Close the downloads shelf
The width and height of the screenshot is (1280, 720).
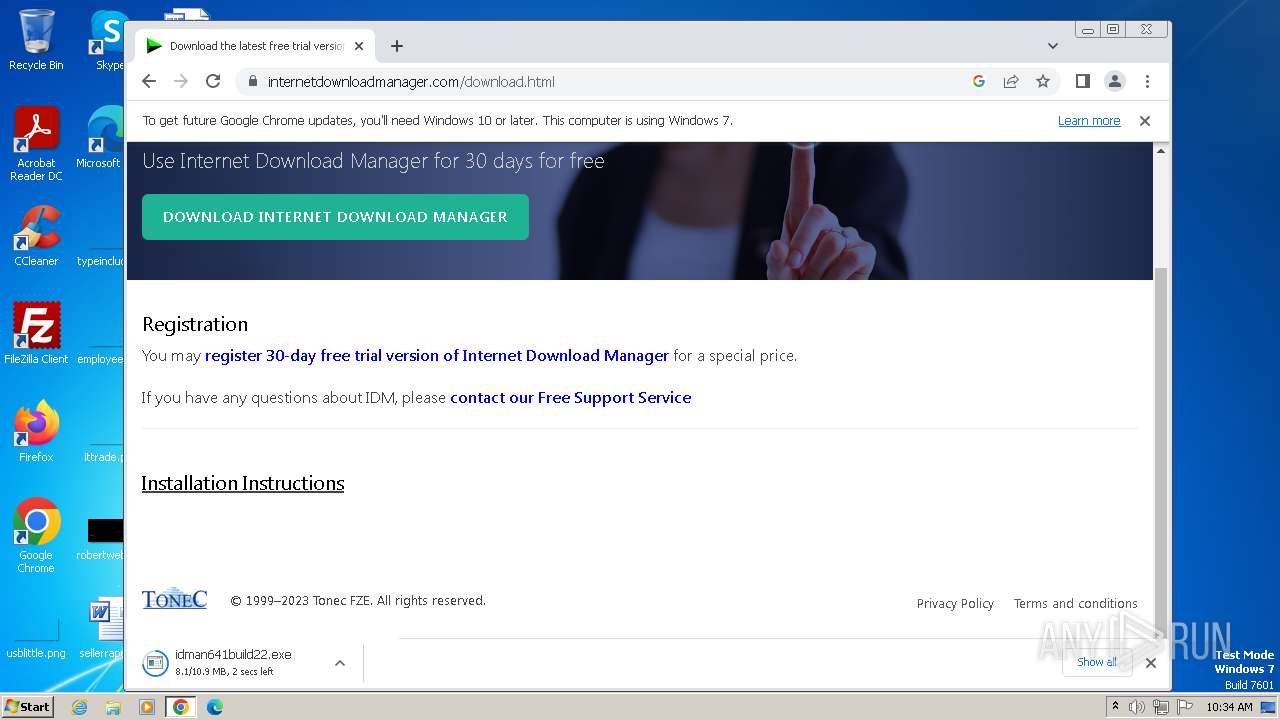click(1151, 662)
